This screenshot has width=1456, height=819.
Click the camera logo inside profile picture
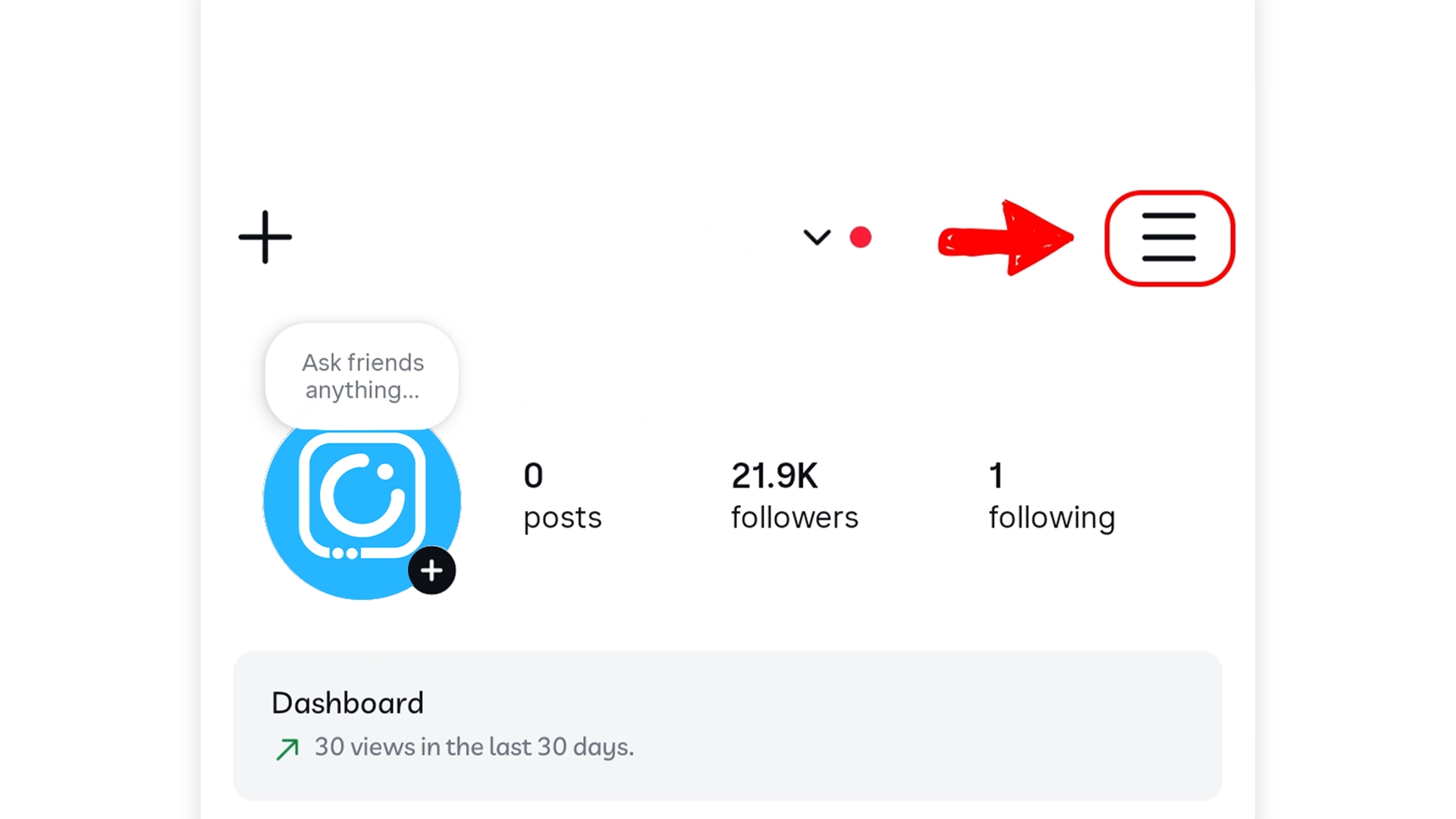362,495
